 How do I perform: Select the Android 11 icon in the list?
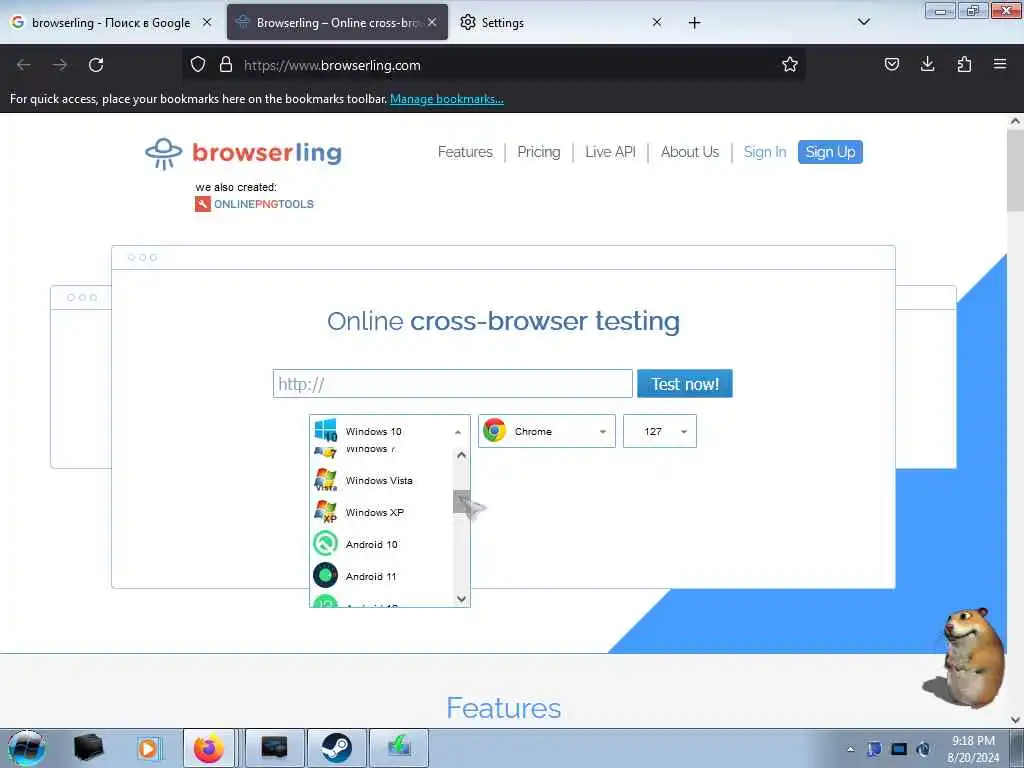[325, 575]
